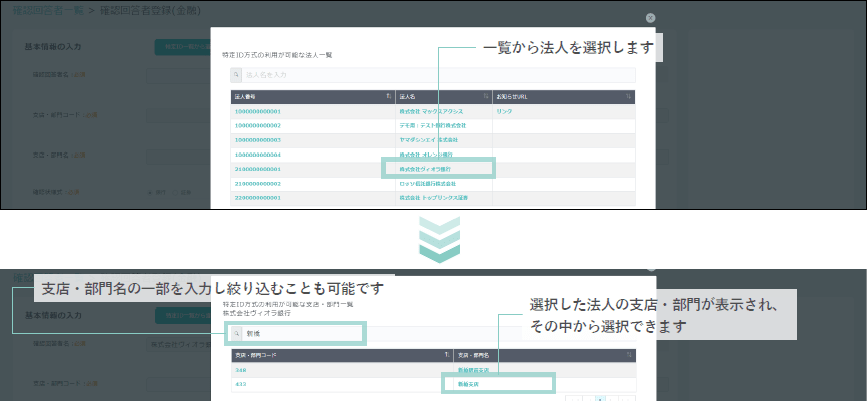Select corporation number 1000000000001
Screen dimensions: 867x401
257,111
